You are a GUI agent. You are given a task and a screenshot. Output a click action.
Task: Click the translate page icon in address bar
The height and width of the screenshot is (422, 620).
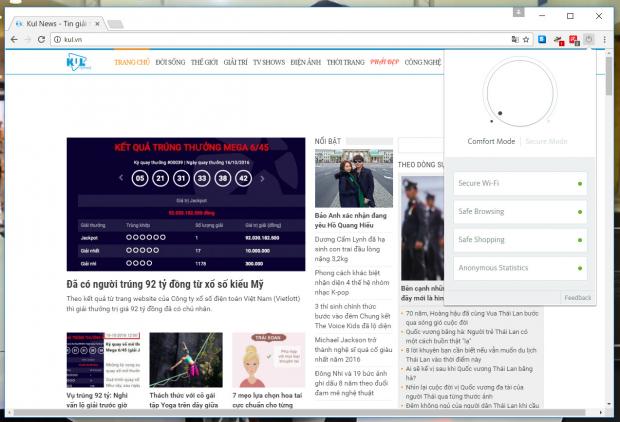point(513,39)
